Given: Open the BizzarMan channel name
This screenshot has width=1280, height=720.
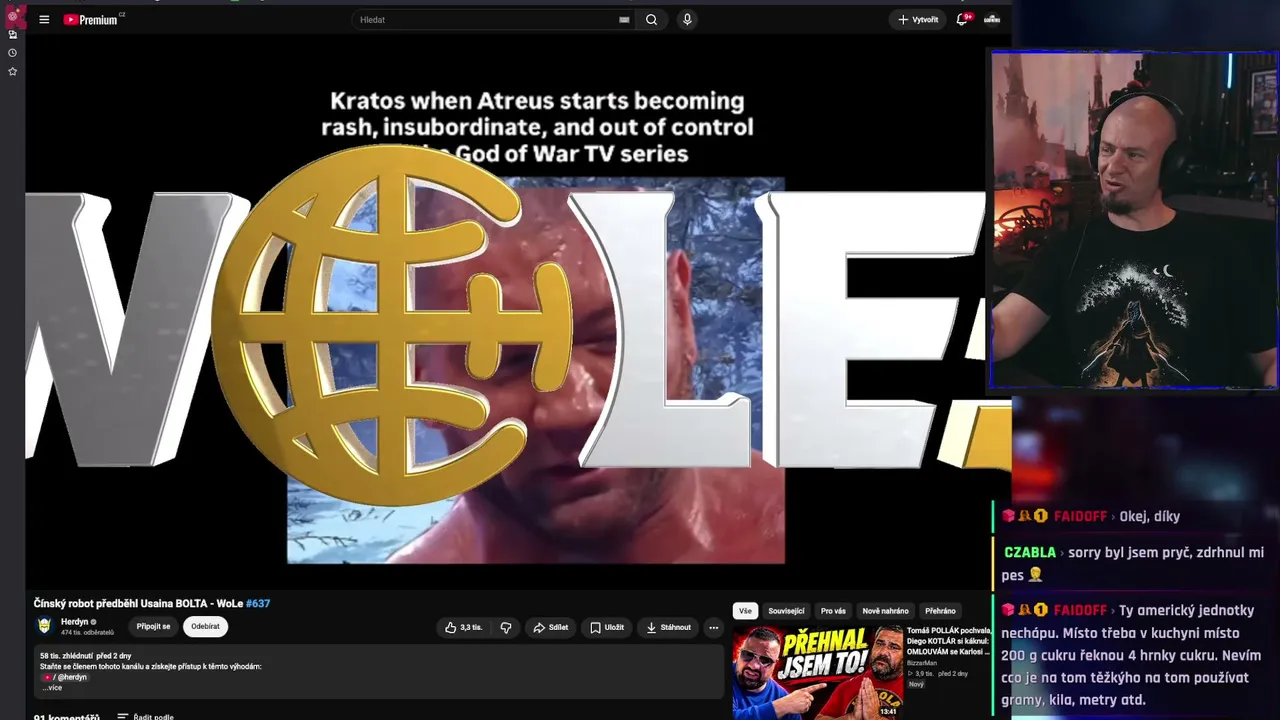Looking at the screenshot, I should 922,663.
